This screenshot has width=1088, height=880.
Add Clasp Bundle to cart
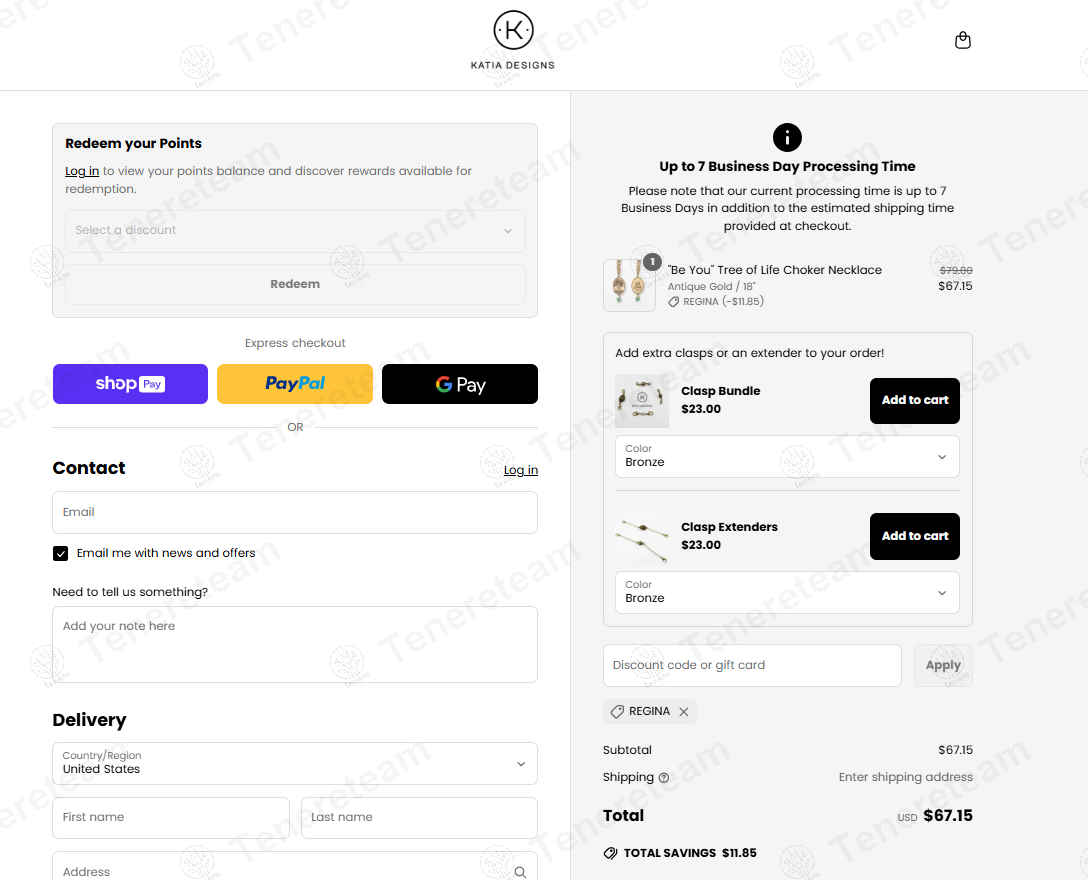(914, 400)
